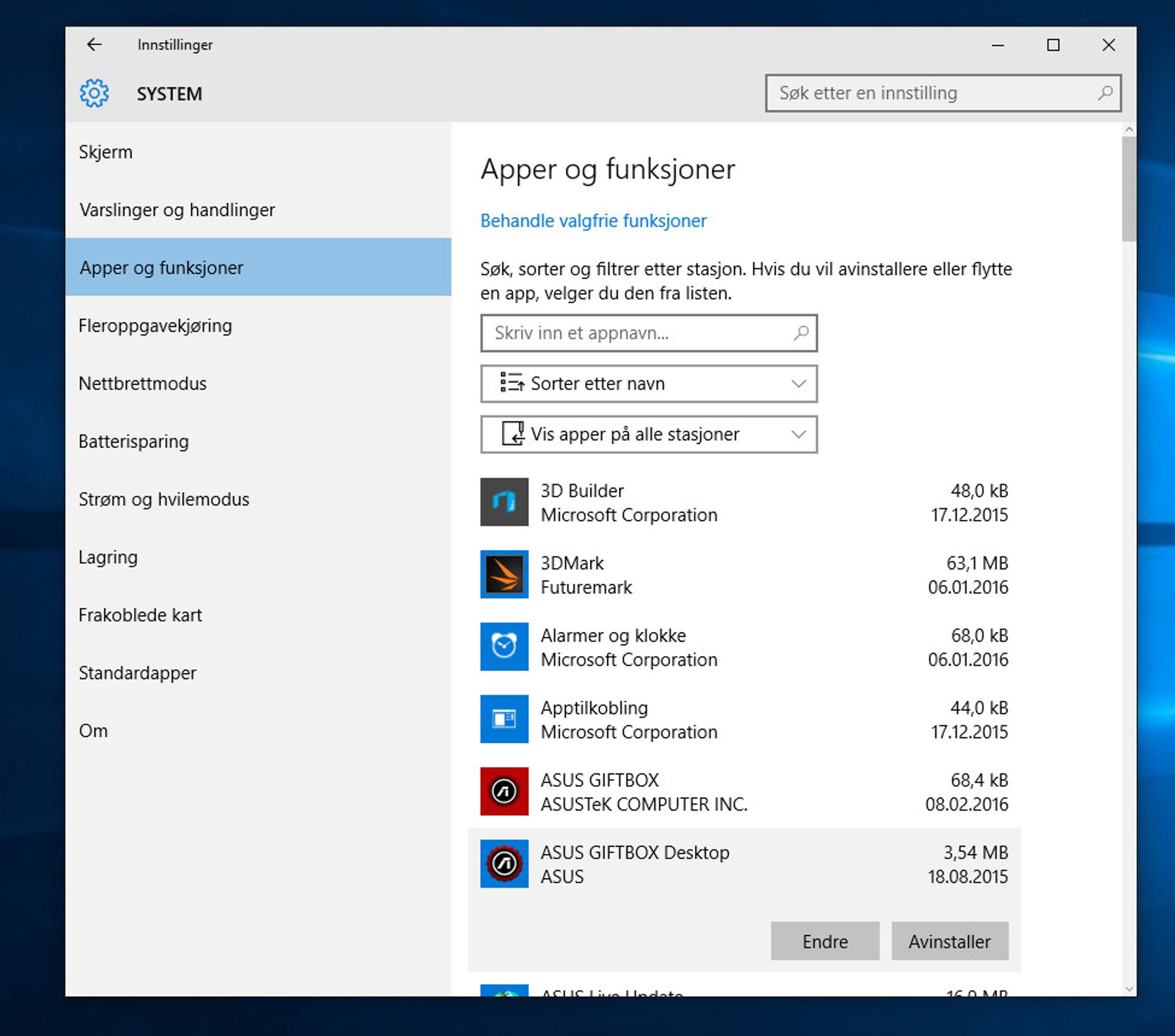Close the Innstillinger window

(1109, 45)
